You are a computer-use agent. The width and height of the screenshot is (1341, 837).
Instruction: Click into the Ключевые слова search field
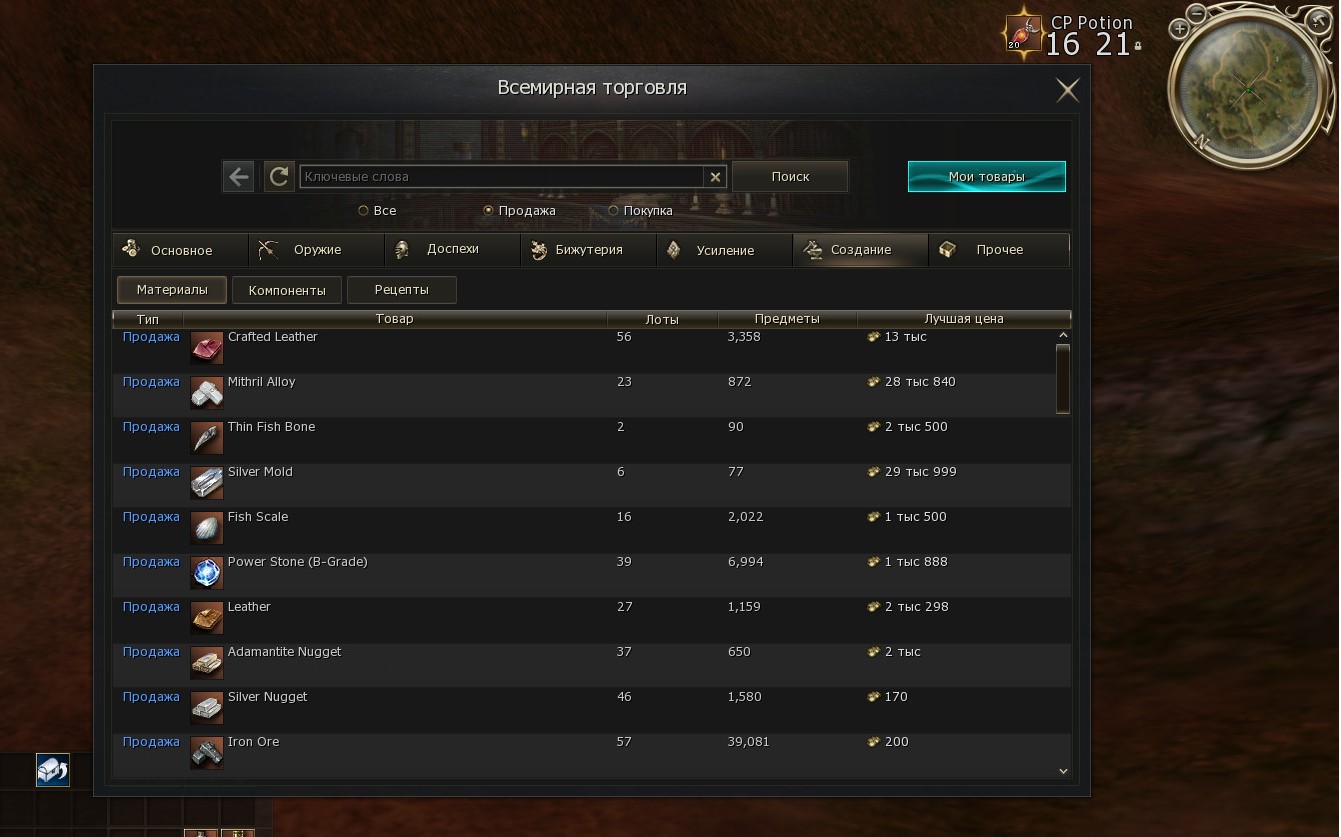pyautogui.click(x=502, y=177)
